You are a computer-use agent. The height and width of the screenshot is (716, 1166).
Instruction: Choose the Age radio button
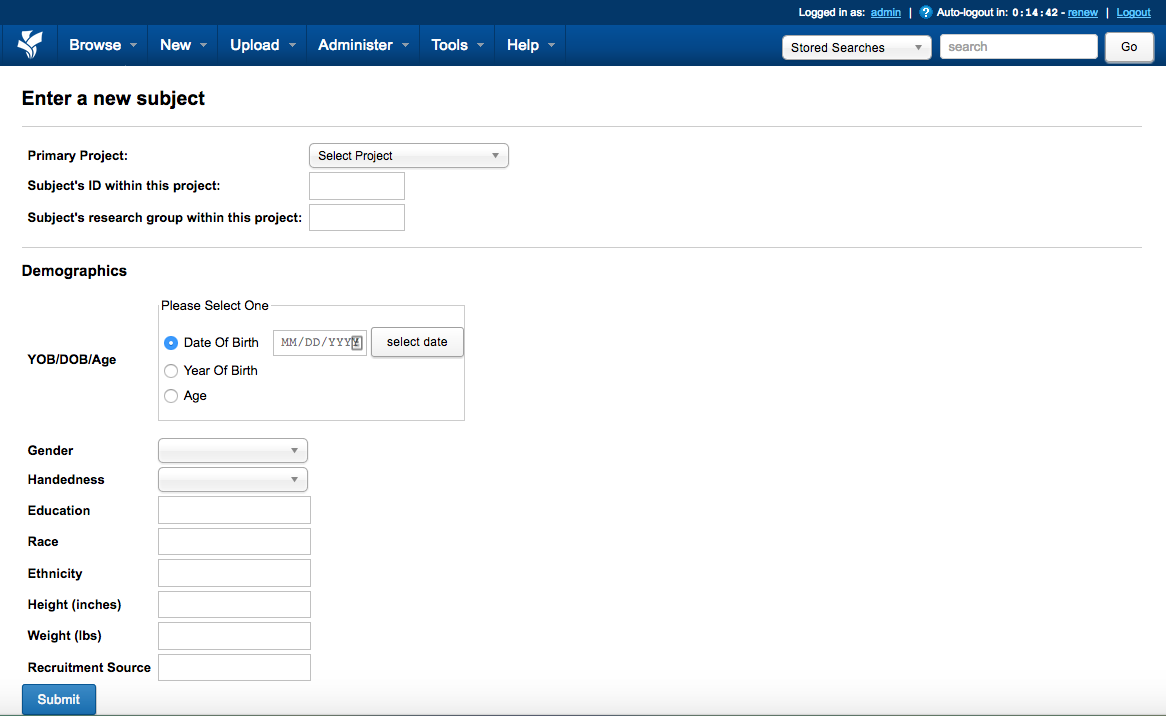click(x=171, y=396)
